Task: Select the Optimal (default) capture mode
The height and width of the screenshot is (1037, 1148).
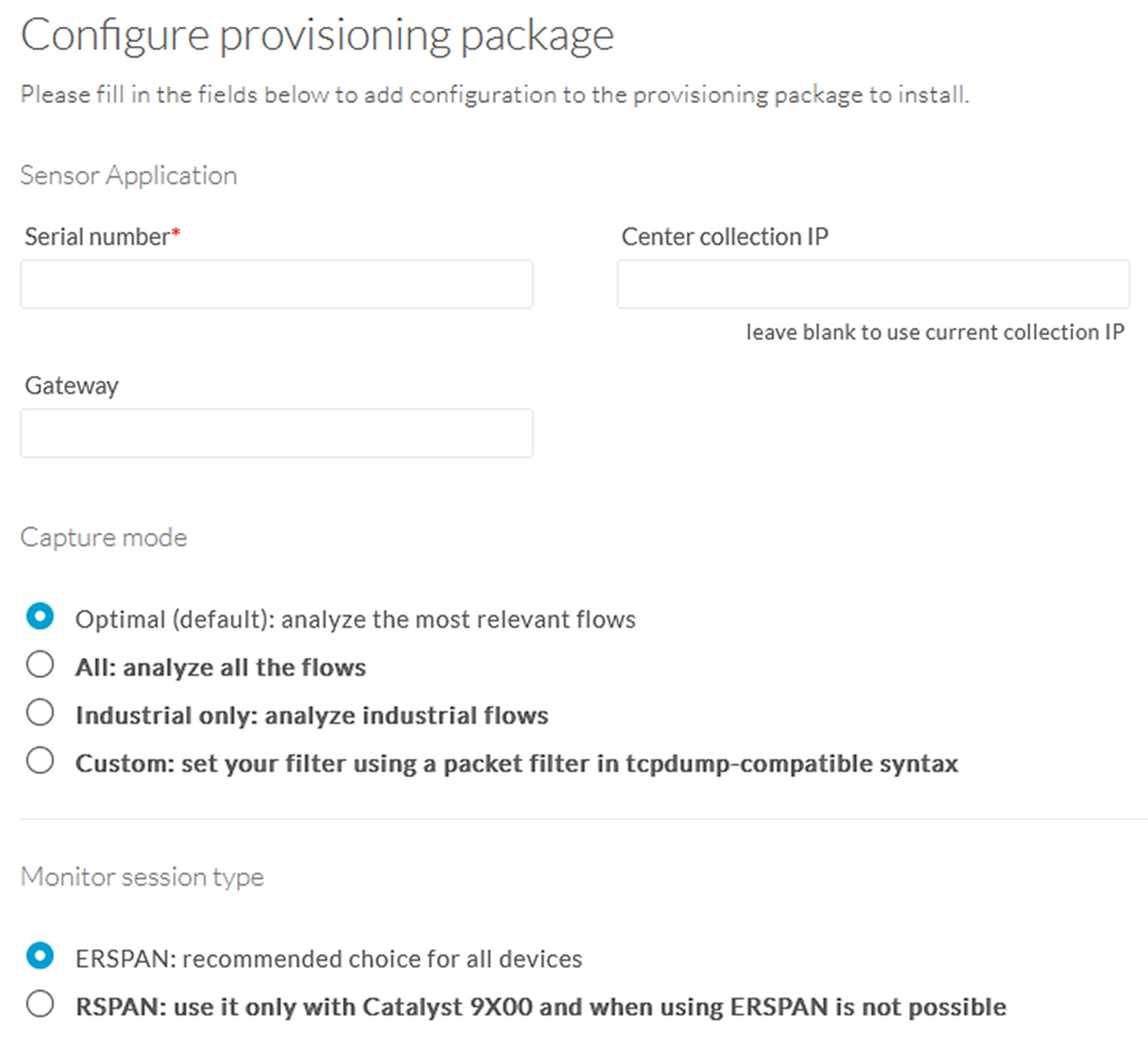Action: (41, 616)
